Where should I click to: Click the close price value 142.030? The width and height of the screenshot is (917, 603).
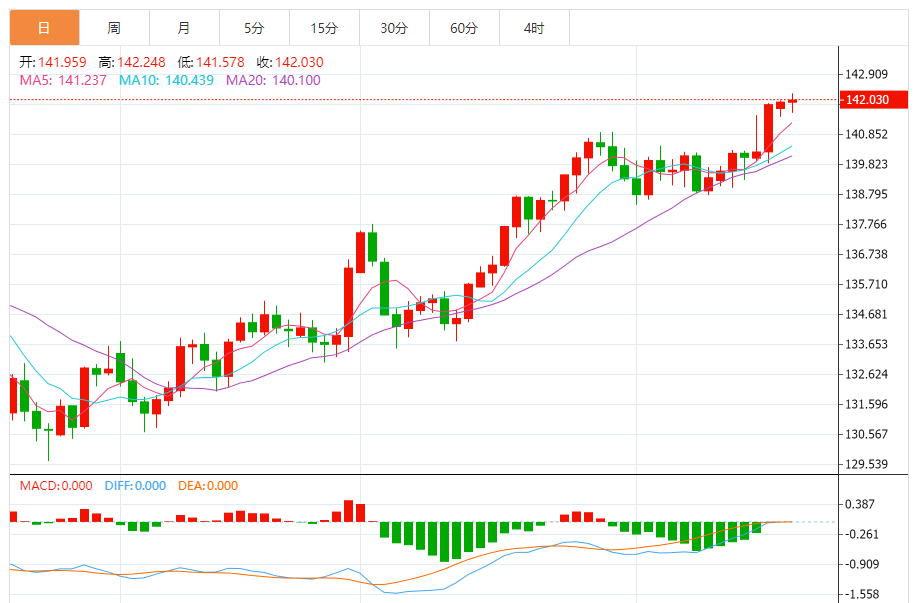[299, 62]
